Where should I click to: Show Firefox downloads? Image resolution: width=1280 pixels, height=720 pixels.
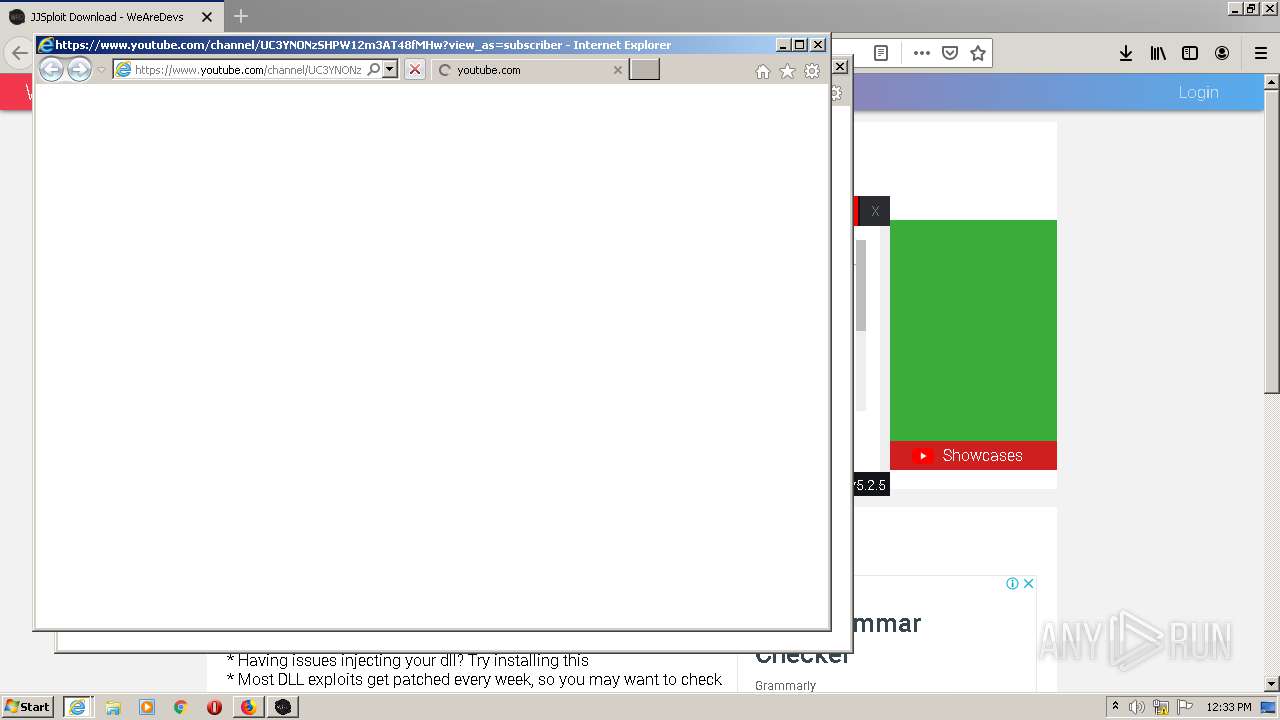point(1126,53)
